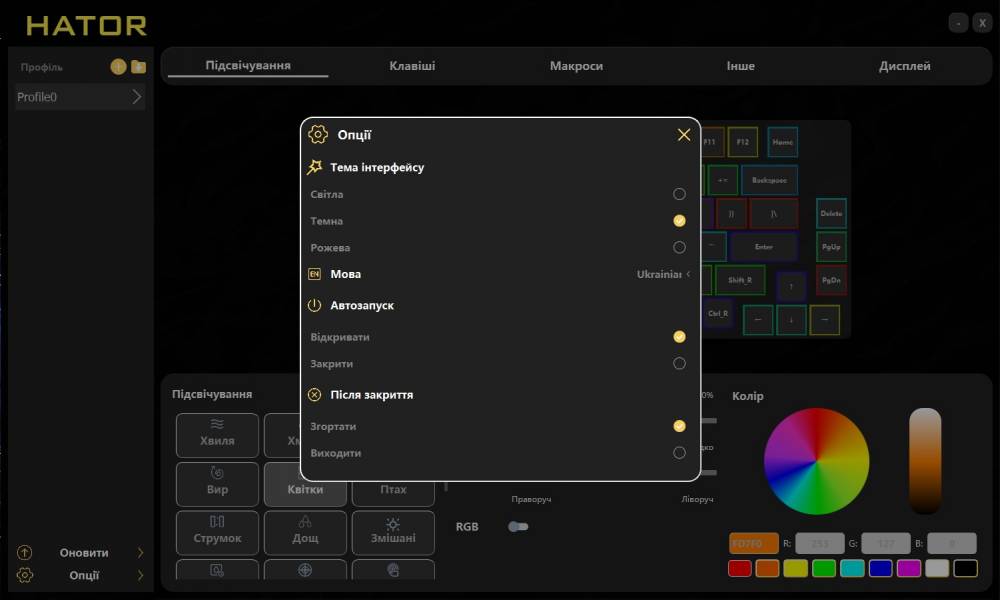Select the Світла light theme option
The image size is (1000, 600).
click(679, 194)
